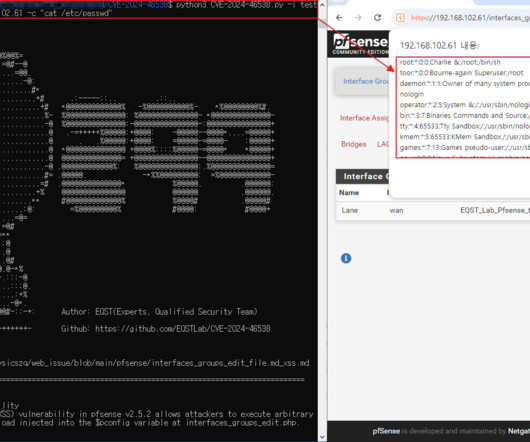This screenshot has height=442, width=530.
Task: Click the browser back arrow
Action: click(x=339, y=18)
